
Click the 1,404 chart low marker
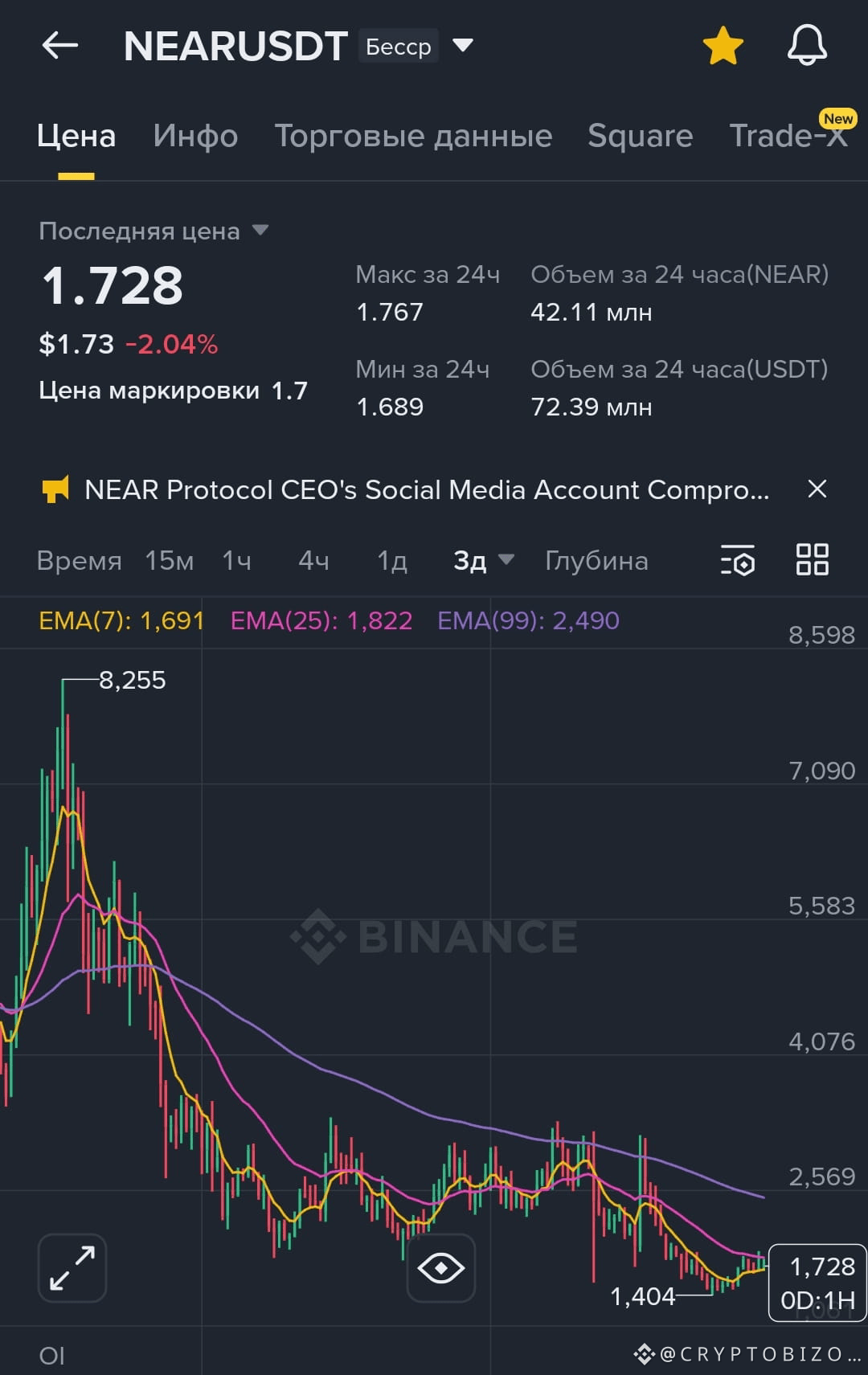tap(643, 1296)
